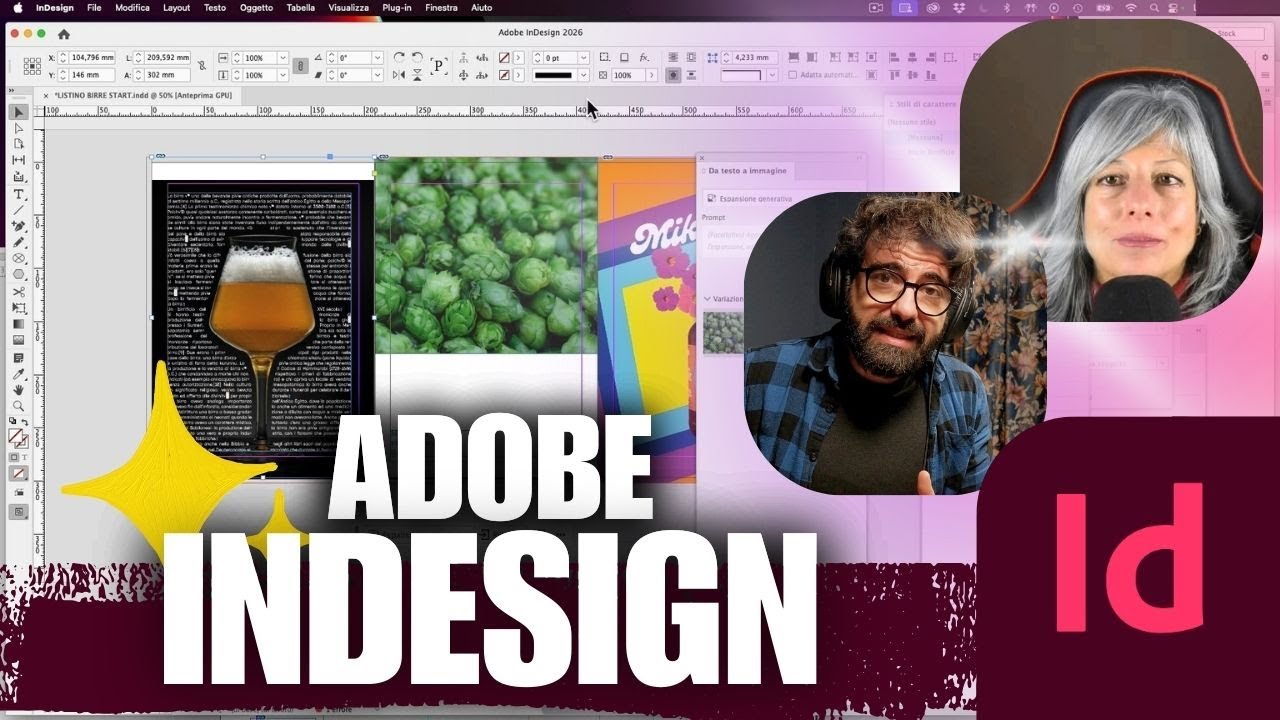Image resolution: width=1280 pixels, height=720 pixels.
Task: Collapse the Variazioni section chevron
Action: point(708,298)
